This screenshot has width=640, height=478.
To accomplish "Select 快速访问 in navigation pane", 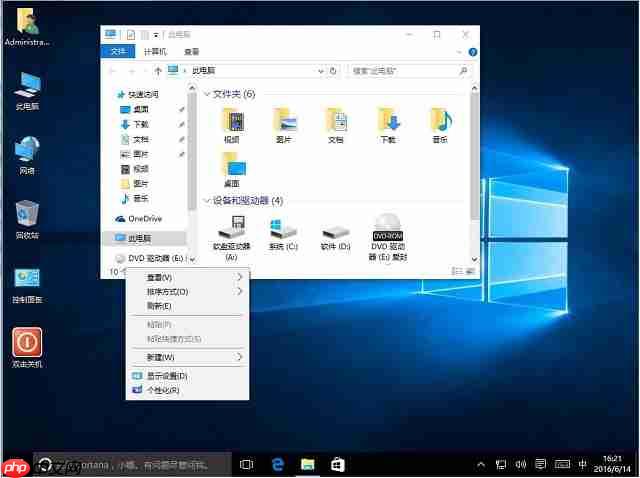I will (x=139, y=95).
